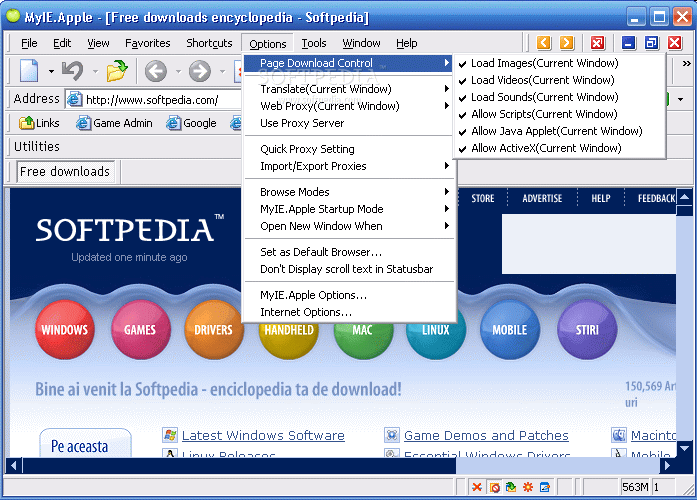Click the pink GAMES category ball
This screenshot has height=500, width=697.
pyautogui.click(x=140, y=329)
